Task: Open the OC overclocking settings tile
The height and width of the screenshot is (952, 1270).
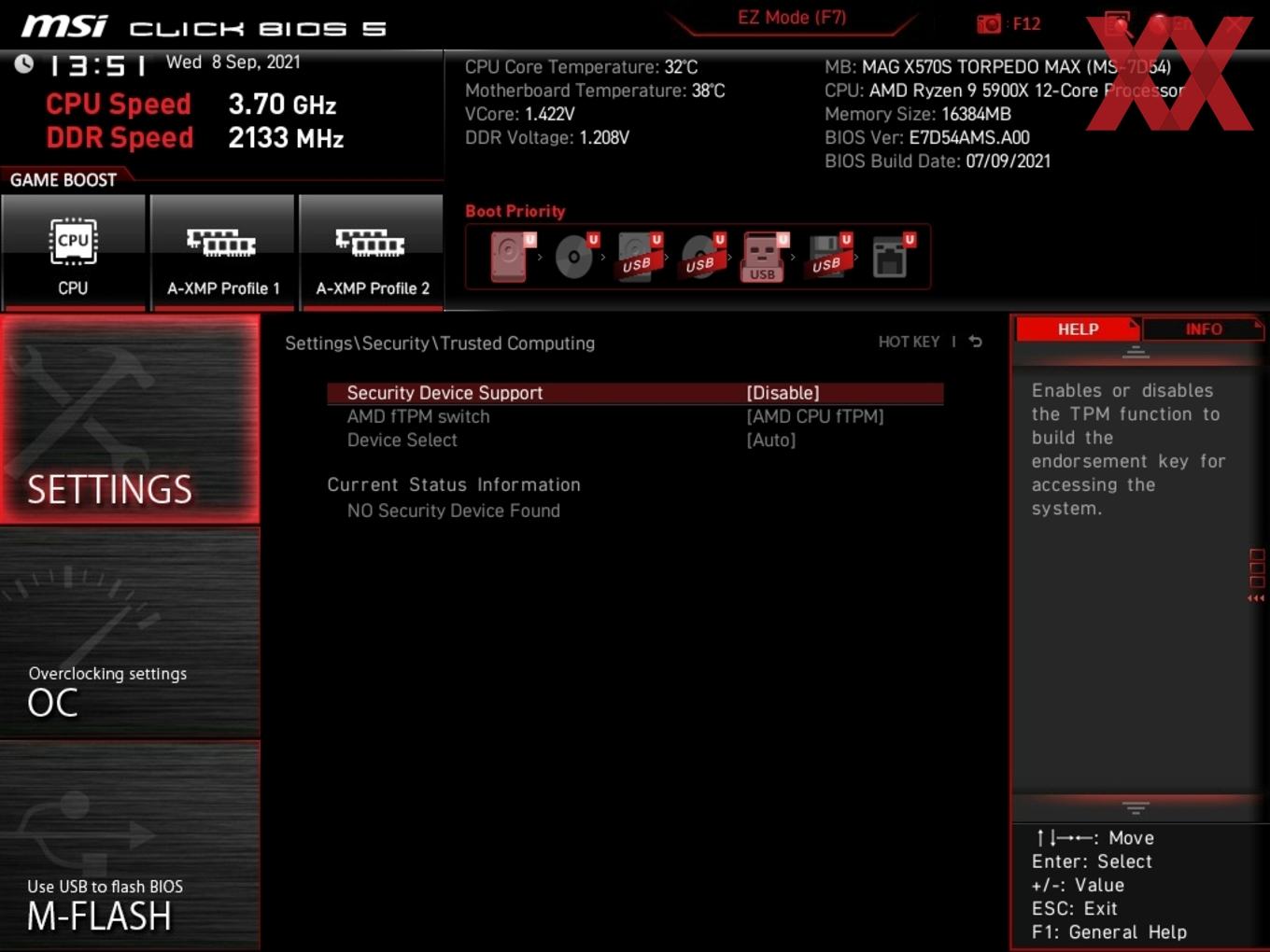Action: click(130, 633)
